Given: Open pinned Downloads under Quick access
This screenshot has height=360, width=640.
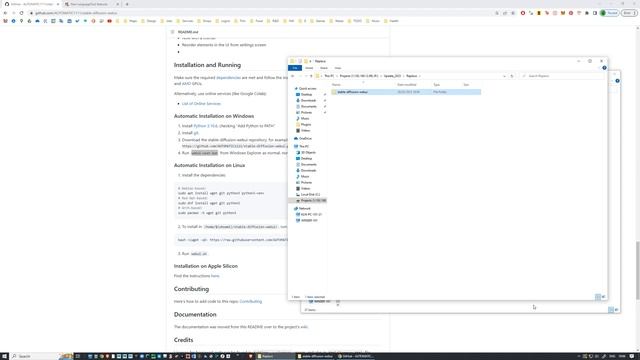Looking at the screenshot, I should point(308,100).
